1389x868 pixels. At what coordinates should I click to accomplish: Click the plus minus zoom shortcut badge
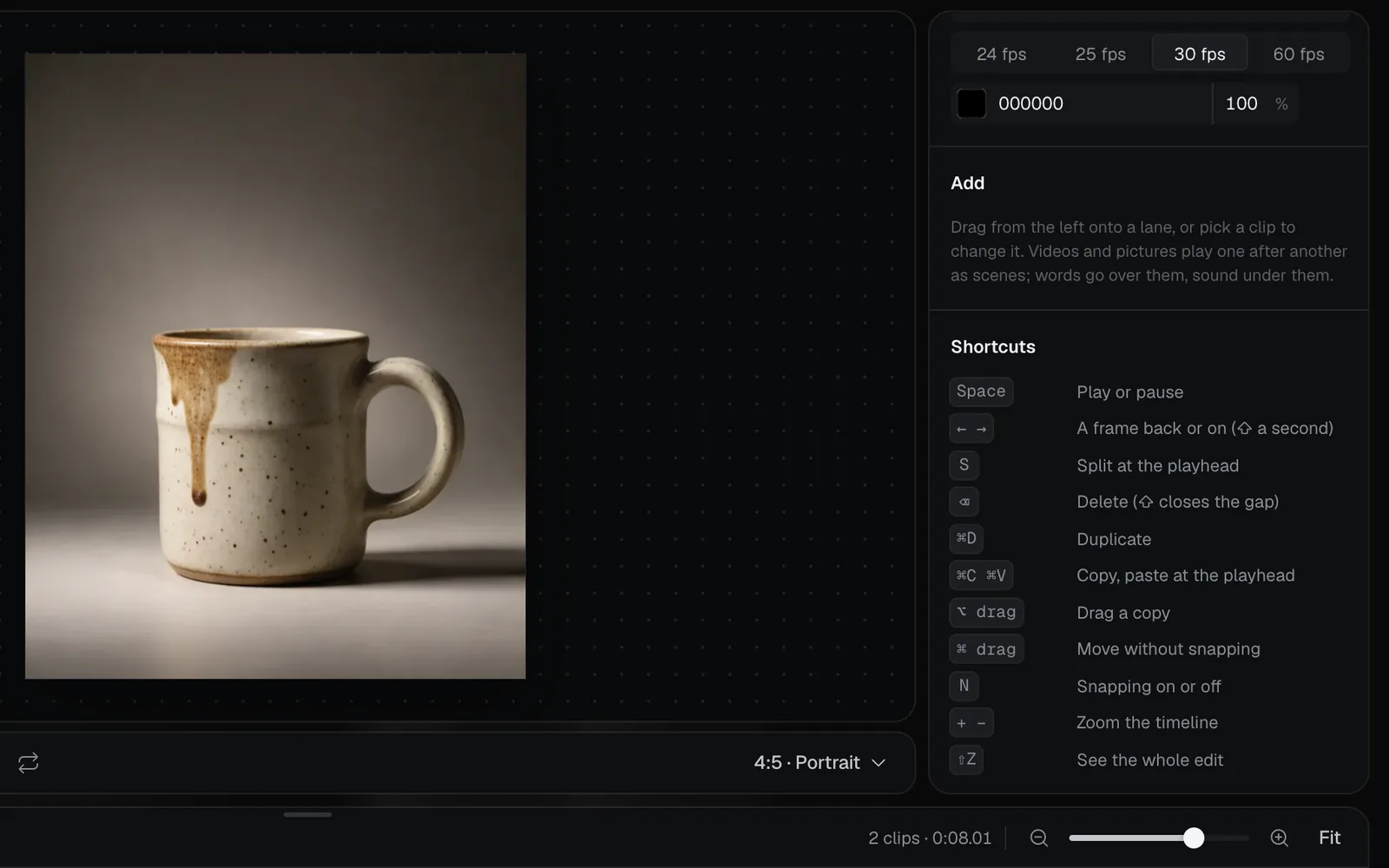pyautogui.click(x=971, y=722)
